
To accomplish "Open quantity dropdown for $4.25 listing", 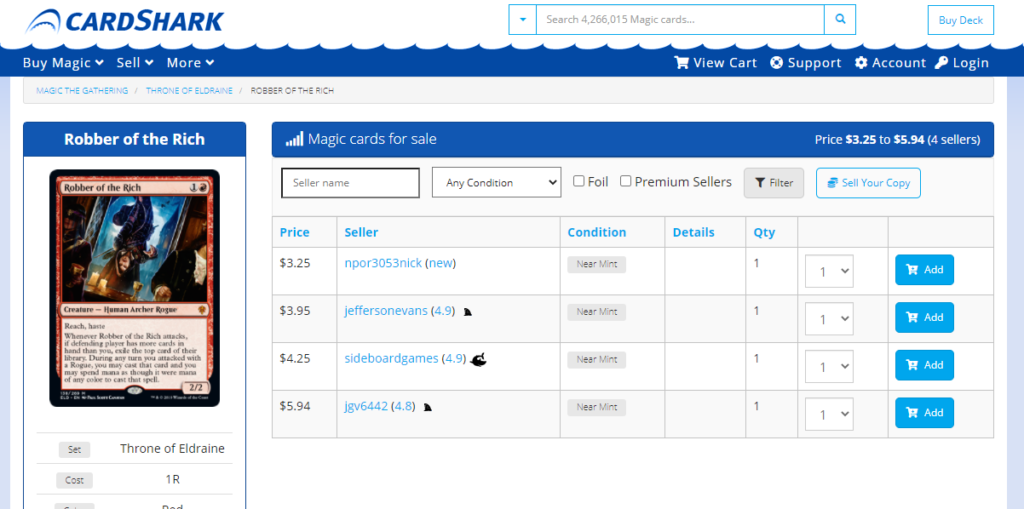I will [829, 367].
